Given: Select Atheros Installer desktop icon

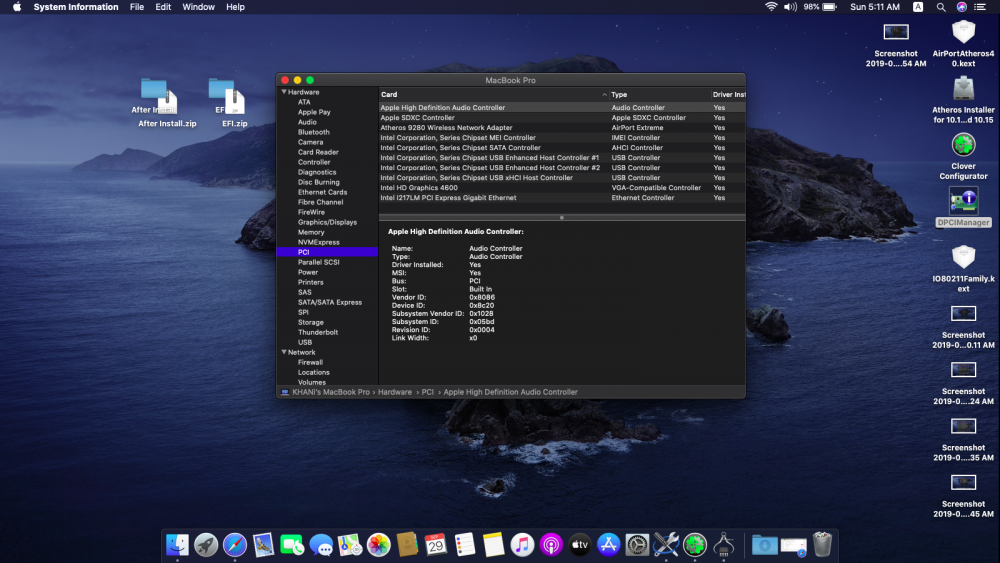Looking at the screenshot, I should pyautogui.click(x=963, y=99).
